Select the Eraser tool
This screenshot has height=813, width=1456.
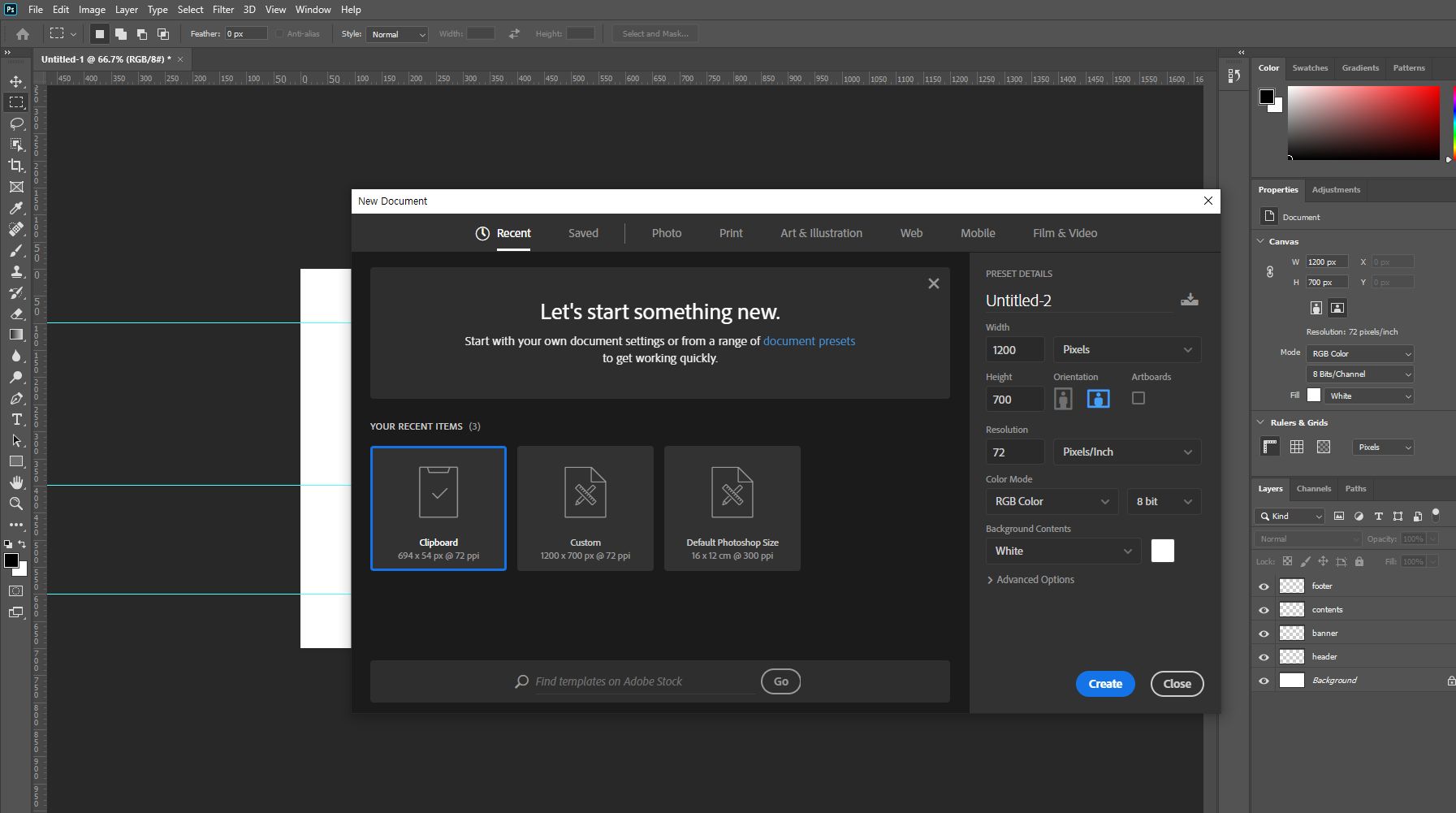point(16,314)
